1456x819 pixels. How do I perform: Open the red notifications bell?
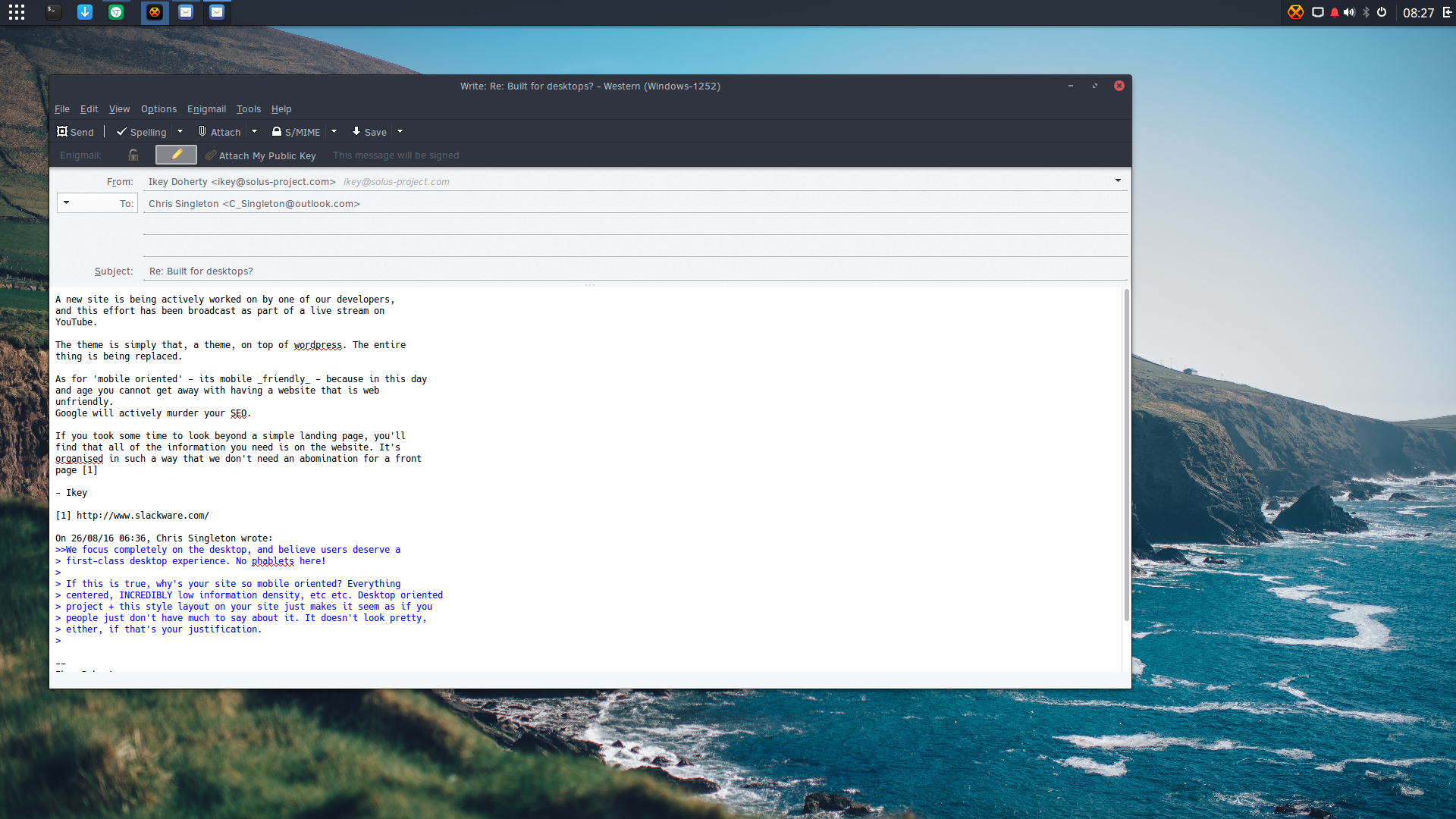[x=1335, y=12]
